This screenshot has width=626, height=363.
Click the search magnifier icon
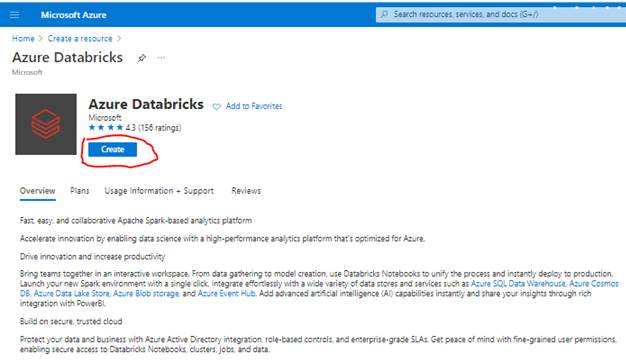(384, 14)
